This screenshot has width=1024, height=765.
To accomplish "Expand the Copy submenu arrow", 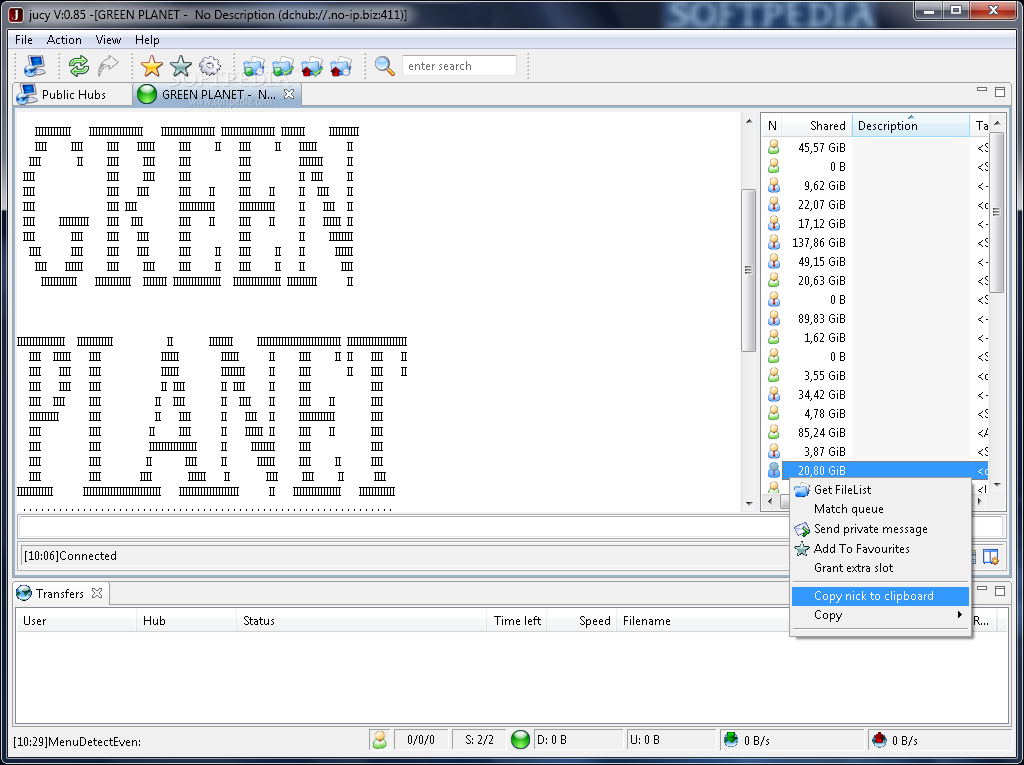I will (959, 615).
